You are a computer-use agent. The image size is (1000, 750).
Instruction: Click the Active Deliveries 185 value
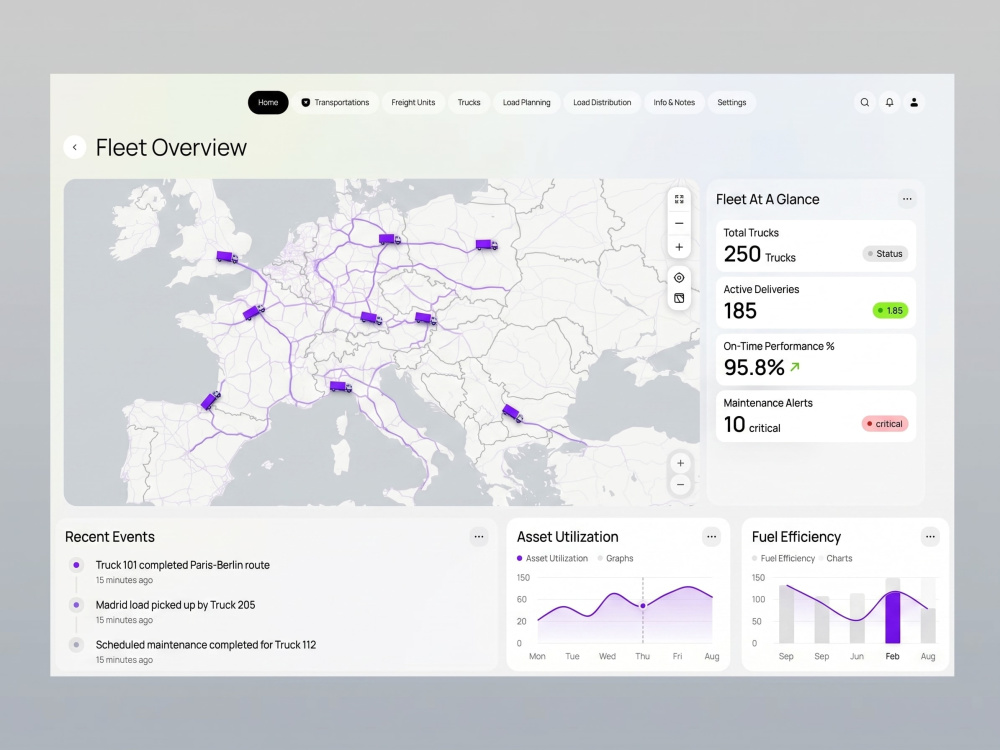coord(740,311)
